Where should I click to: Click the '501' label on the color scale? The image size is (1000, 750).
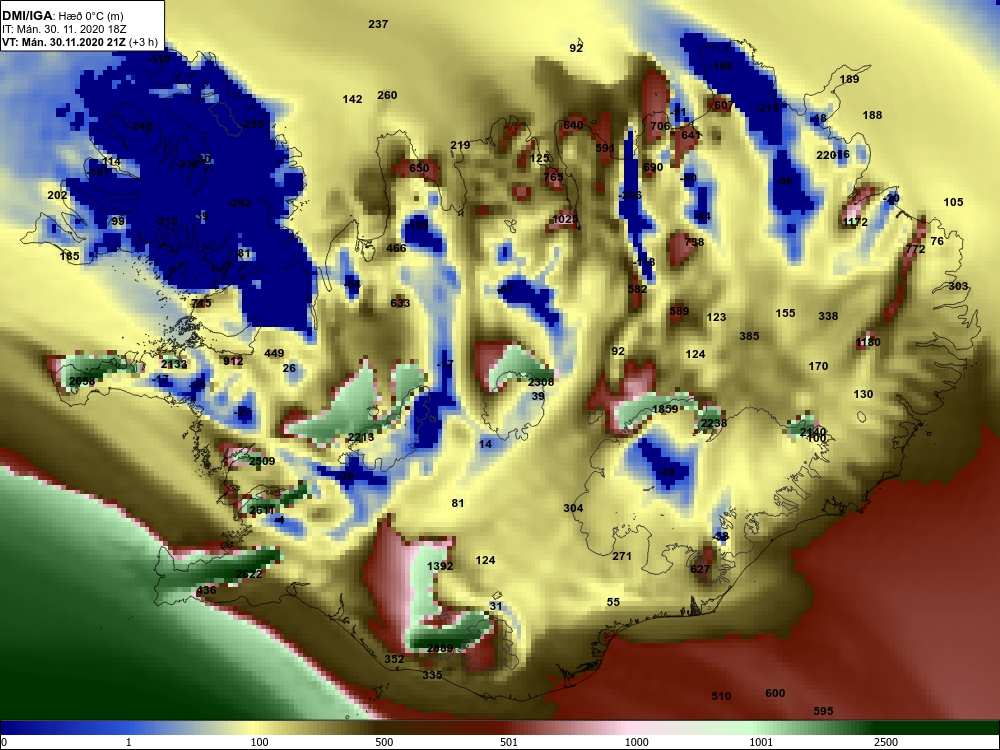pyautogui.click(x=509, y=742)
